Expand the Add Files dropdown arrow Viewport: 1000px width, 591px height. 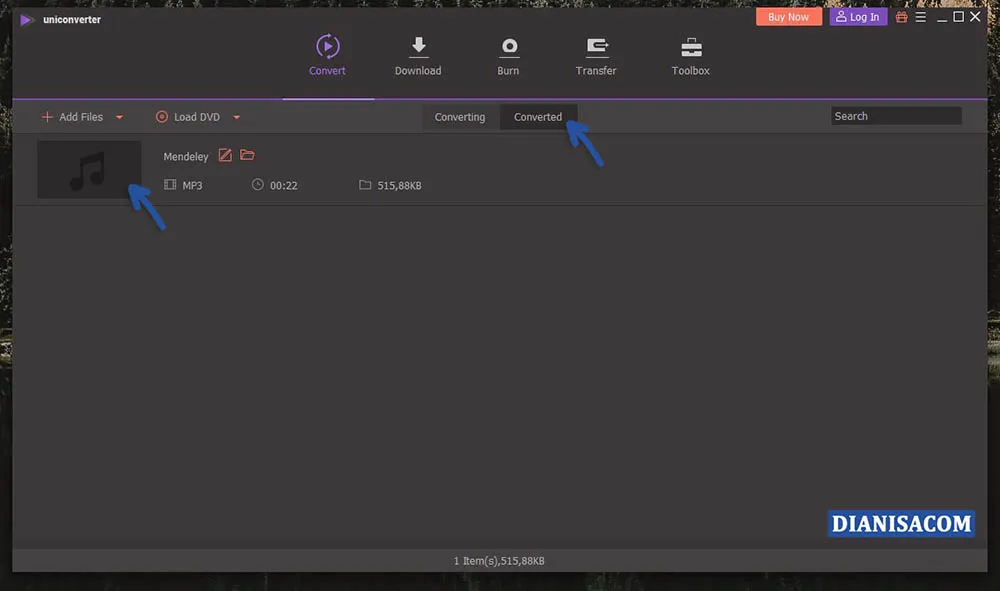pyautogui.click(x=119, y=117)
